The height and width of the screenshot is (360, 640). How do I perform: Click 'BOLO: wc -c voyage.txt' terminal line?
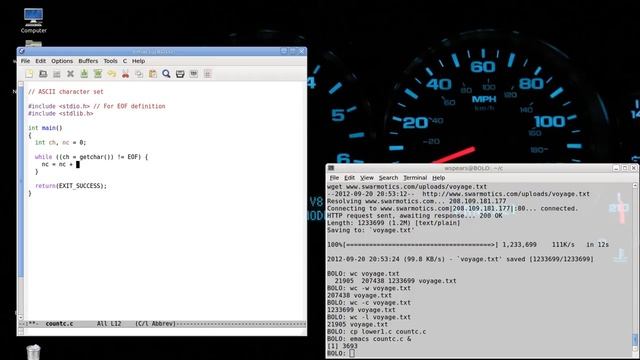[369, 303]
